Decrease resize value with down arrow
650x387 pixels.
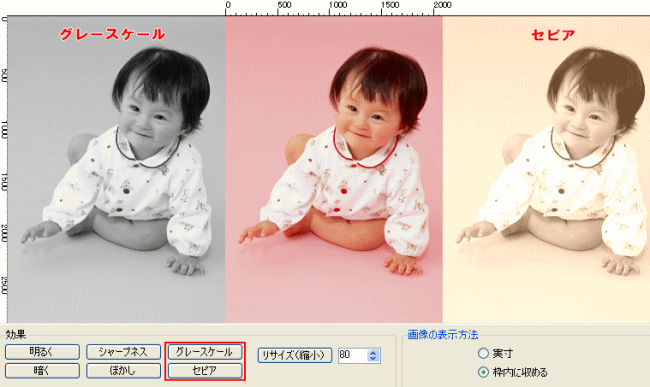coord(373,358)
